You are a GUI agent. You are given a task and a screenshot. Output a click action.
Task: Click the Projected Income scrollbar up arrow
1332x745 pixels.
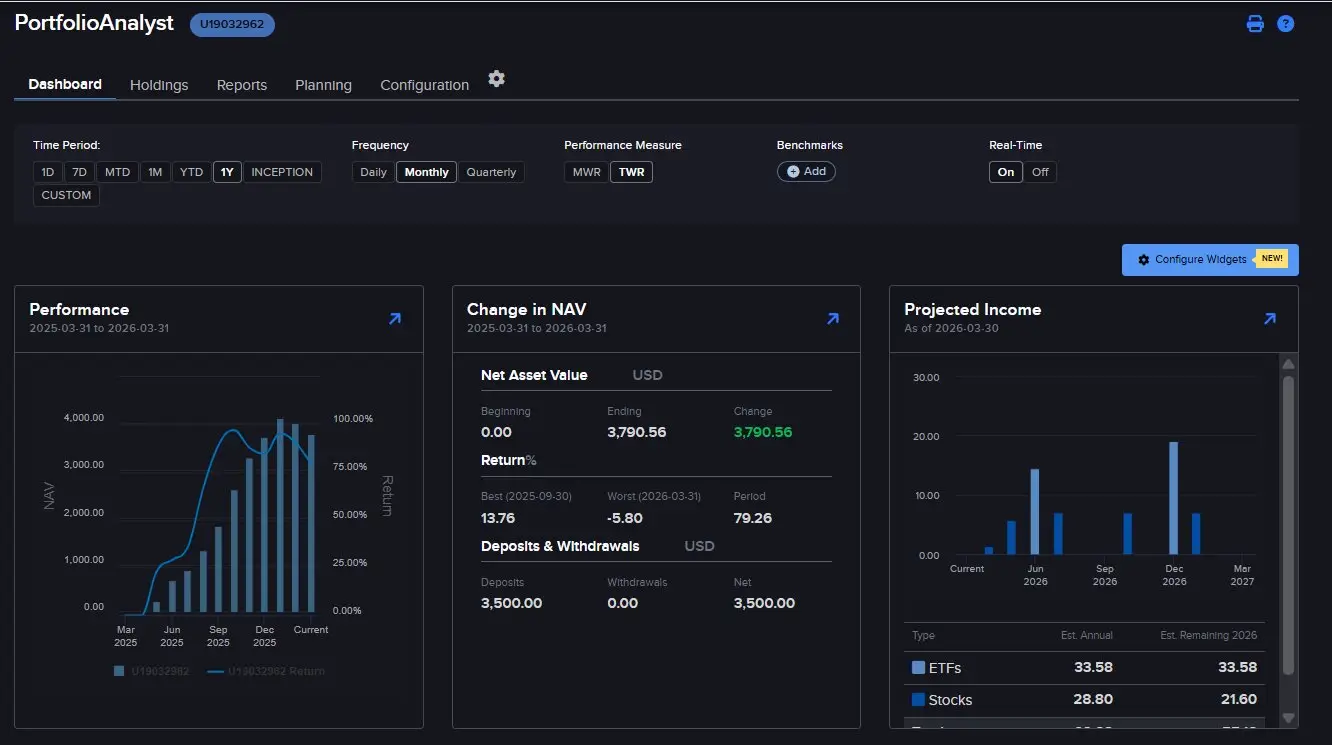click(x=1288, y=364)
